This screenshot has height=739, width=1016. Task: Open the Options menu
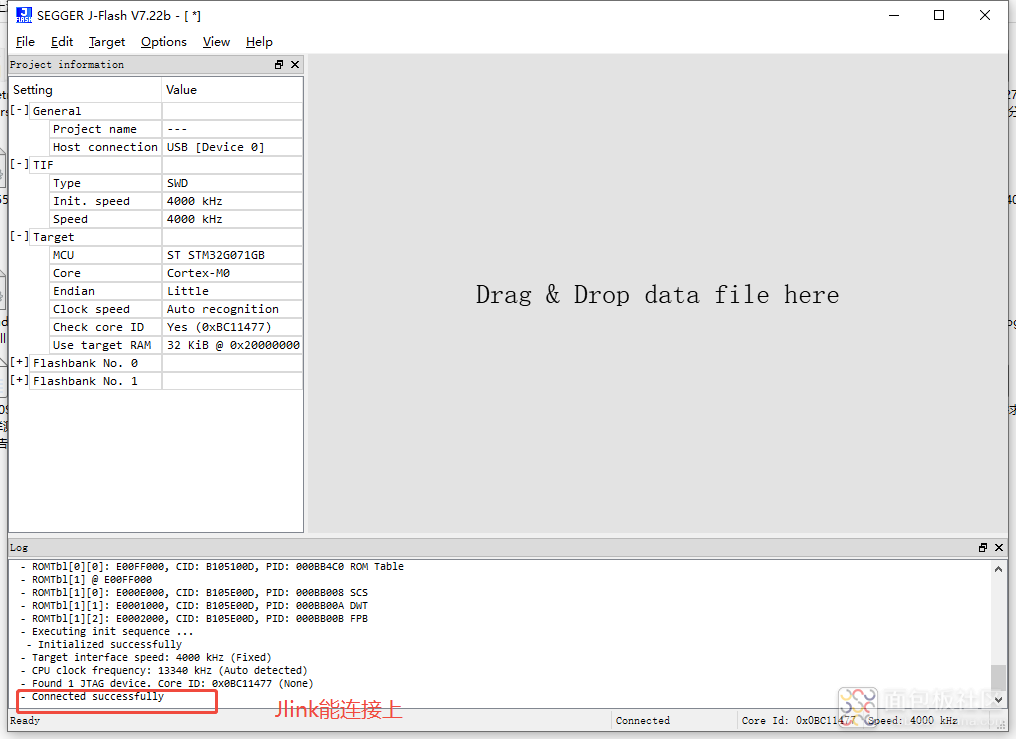[164, 42]
